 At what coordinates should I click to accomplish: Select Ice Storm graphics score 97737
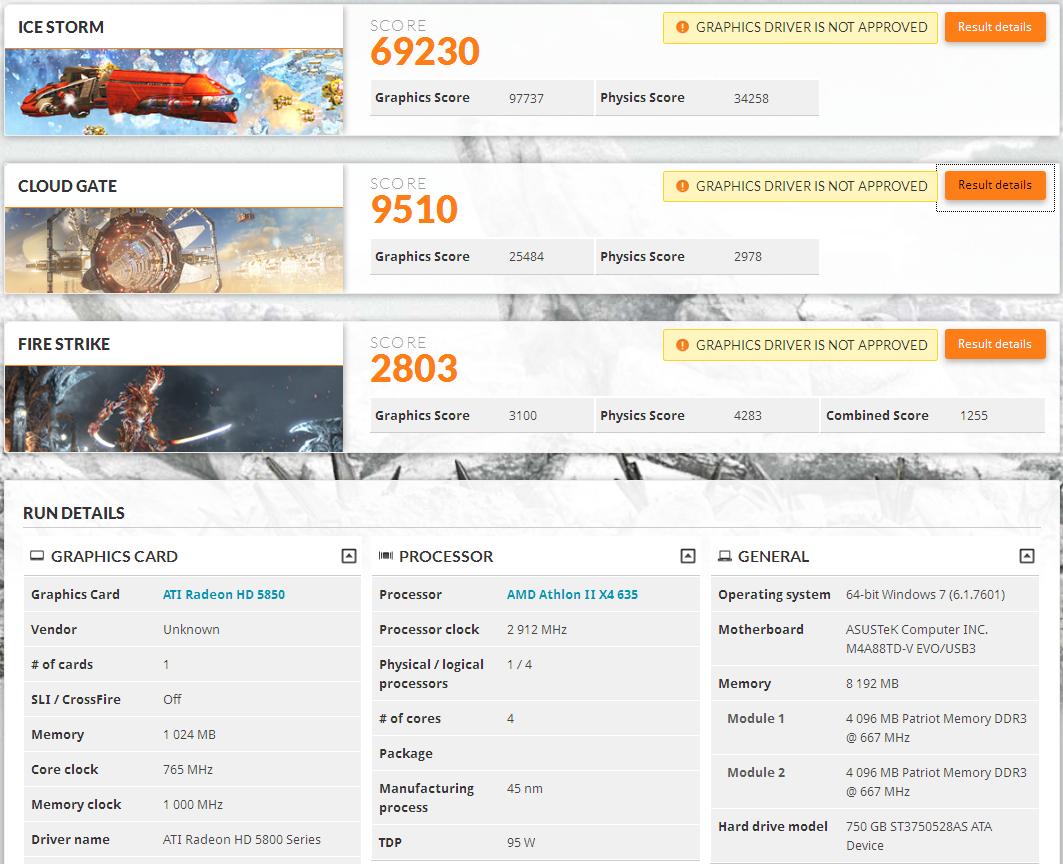(x=526, y=98)
